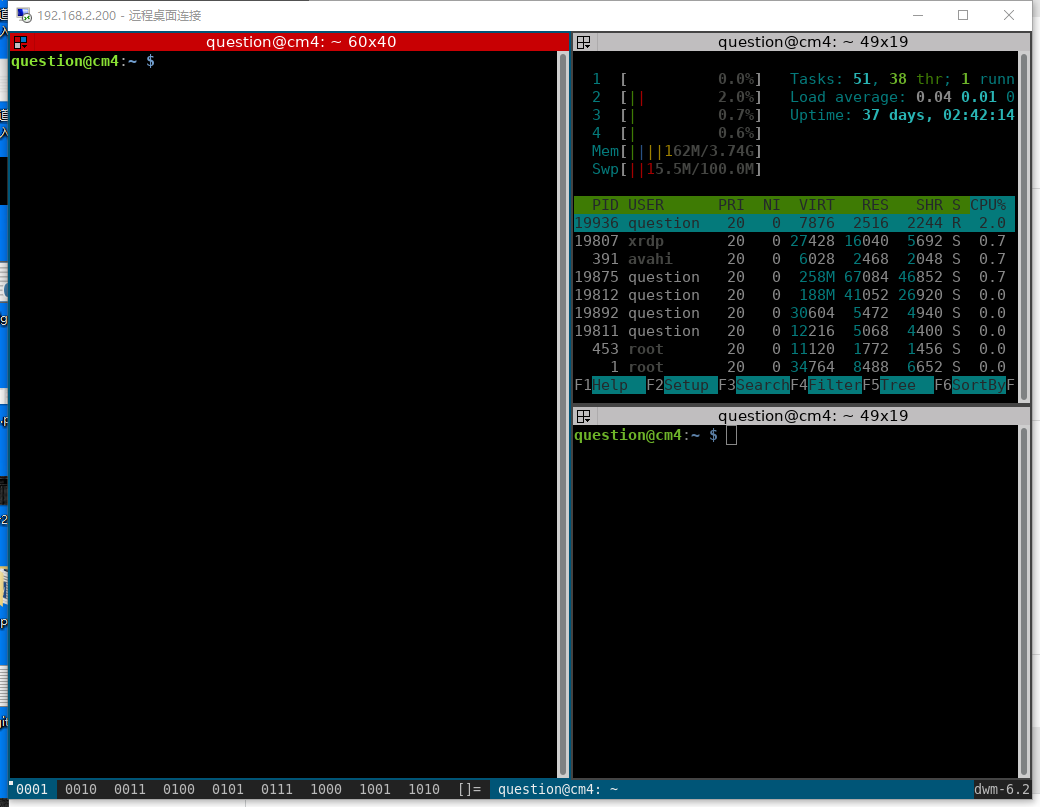Screen dimensions: 1040x807
Task: Sort by the CPU% column header
Action: 991,205
